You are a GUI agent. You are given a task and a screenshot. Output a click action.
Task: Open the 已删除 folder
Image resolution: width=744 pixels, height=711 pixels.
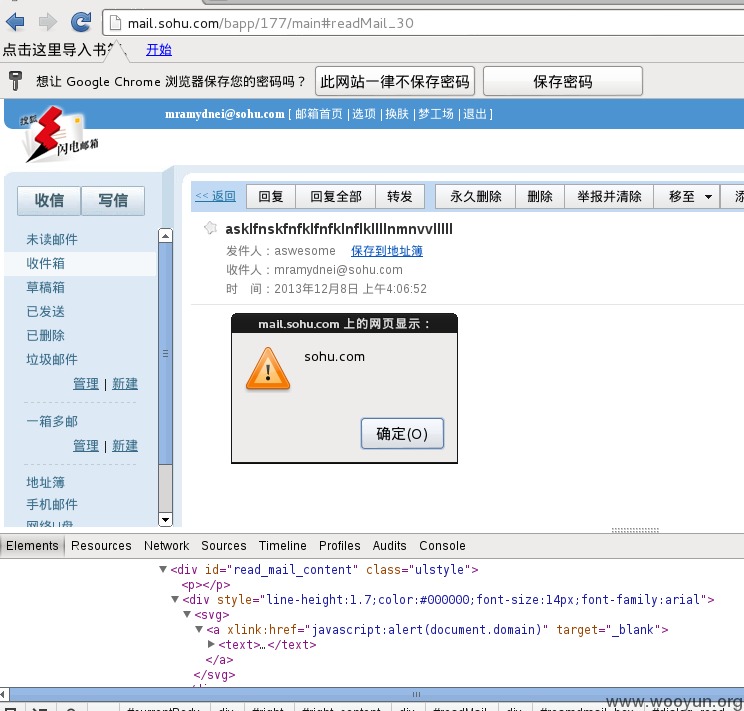pyautogui.click(x=46, y=335)
